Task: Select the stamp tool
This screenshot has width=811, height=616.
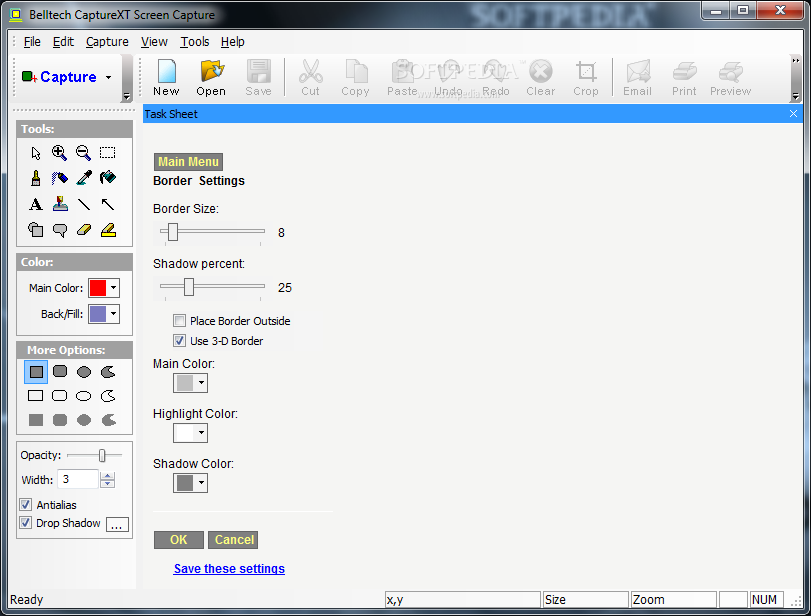Action: 59,204
